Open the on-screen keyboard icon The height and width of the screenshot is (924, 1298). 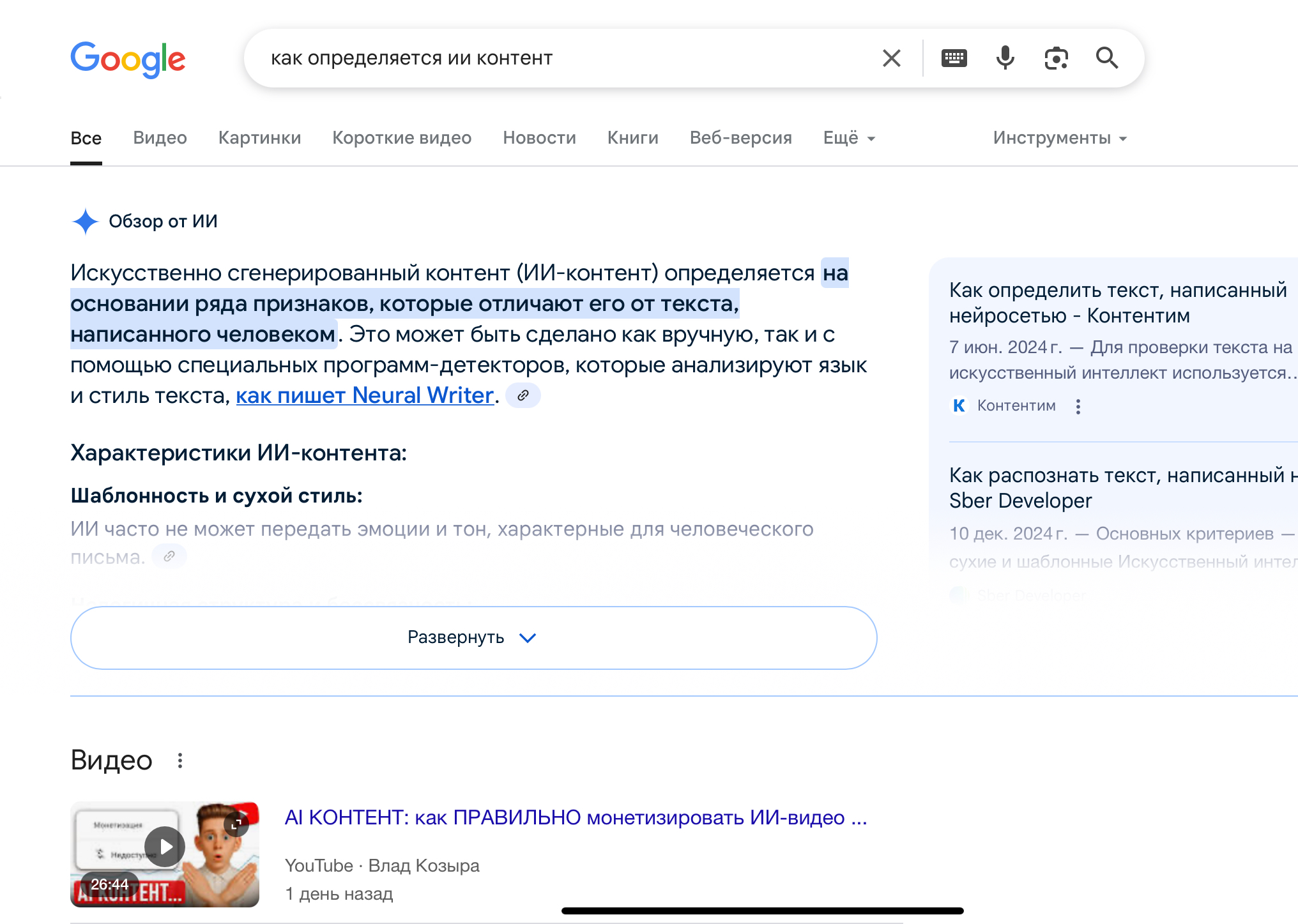click(954, 58)
